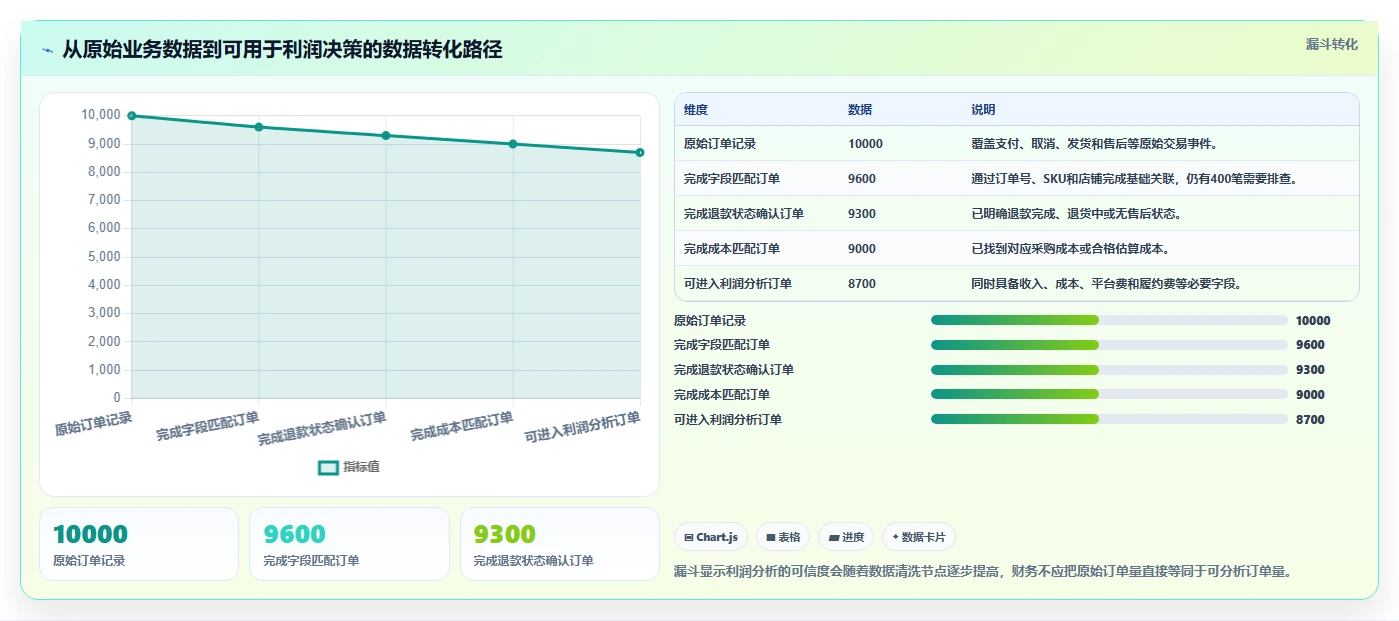Click the 9300 value beside the progress bar
Viewport: 1399px width, 621px height.
coord(1310,370)
